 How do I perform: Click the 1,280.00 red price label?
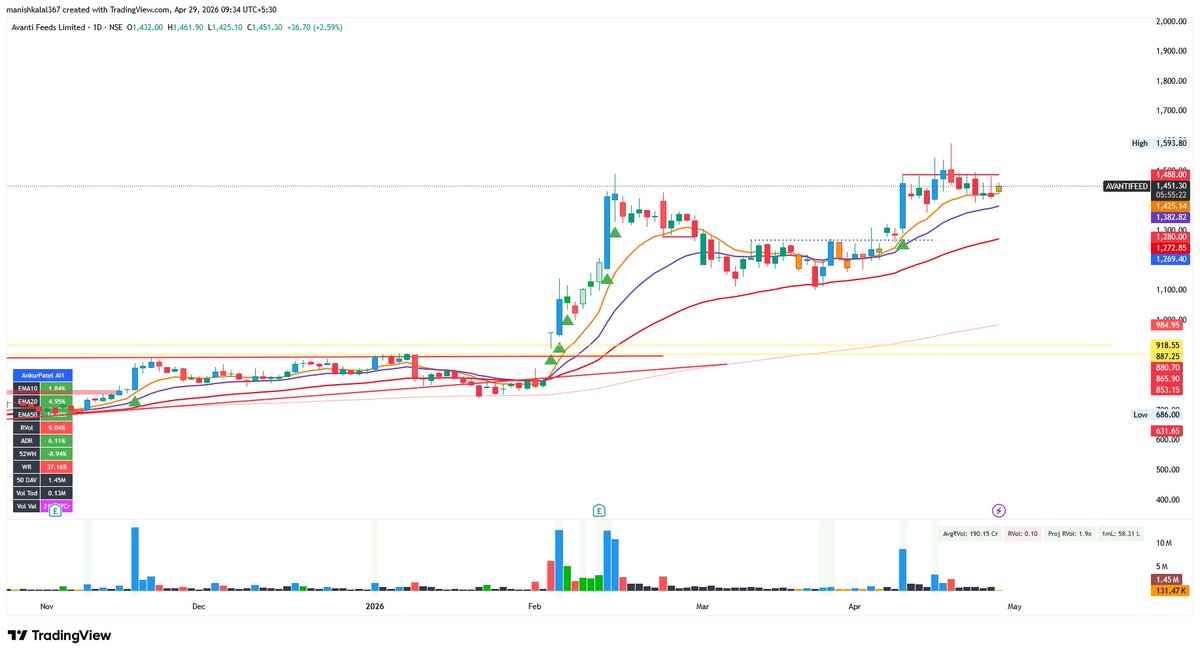(1172, 237)
